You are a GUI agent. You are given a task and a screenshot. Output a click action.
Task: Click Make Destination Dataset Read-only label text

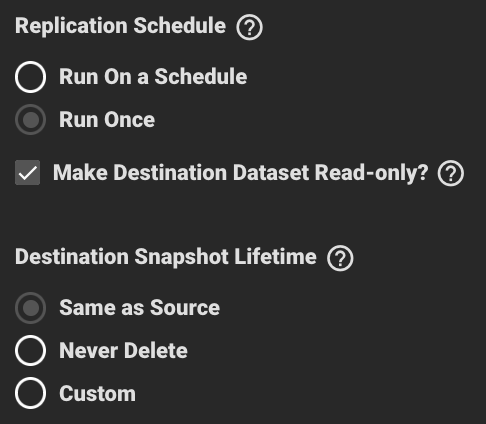tap(240, 173)
